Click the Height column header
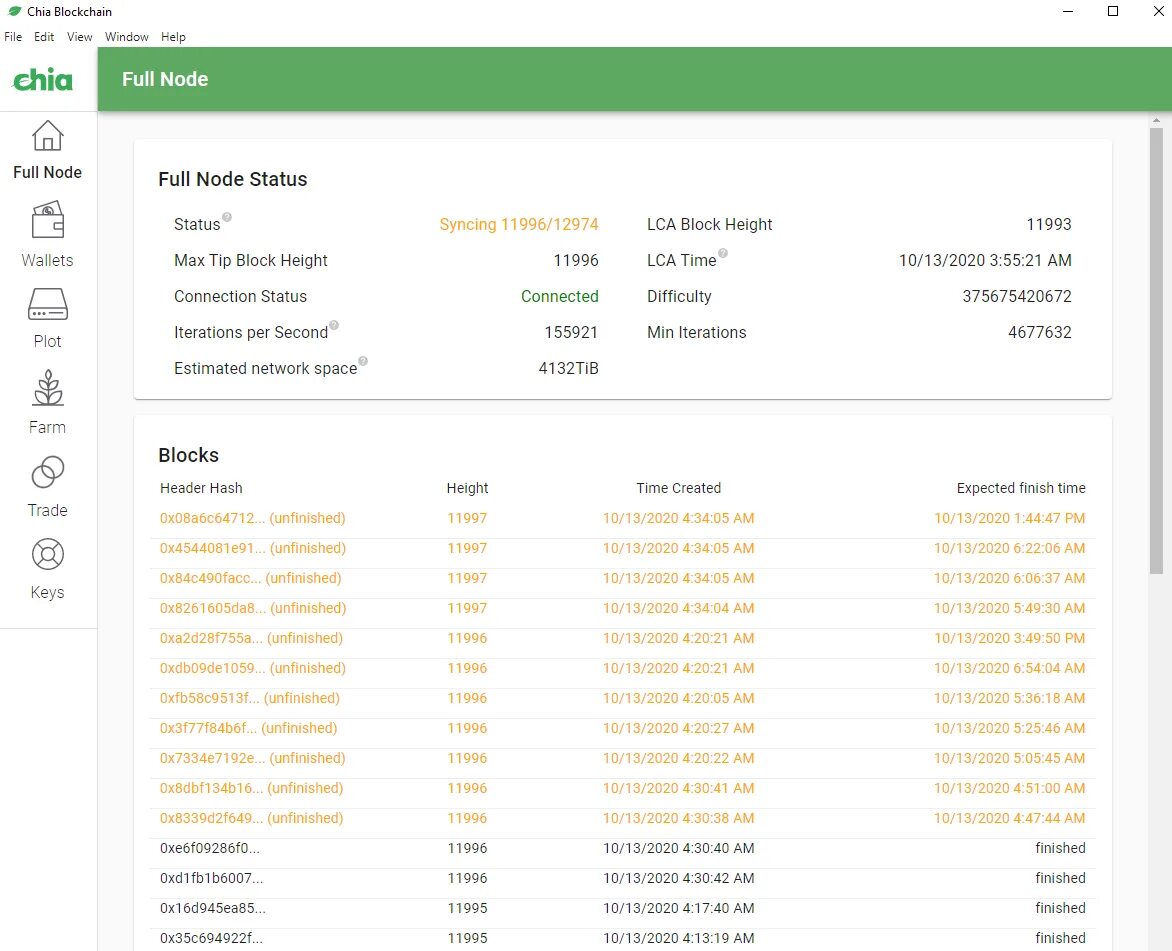The height and width of the screenshot is (951, 1172). 467,488
